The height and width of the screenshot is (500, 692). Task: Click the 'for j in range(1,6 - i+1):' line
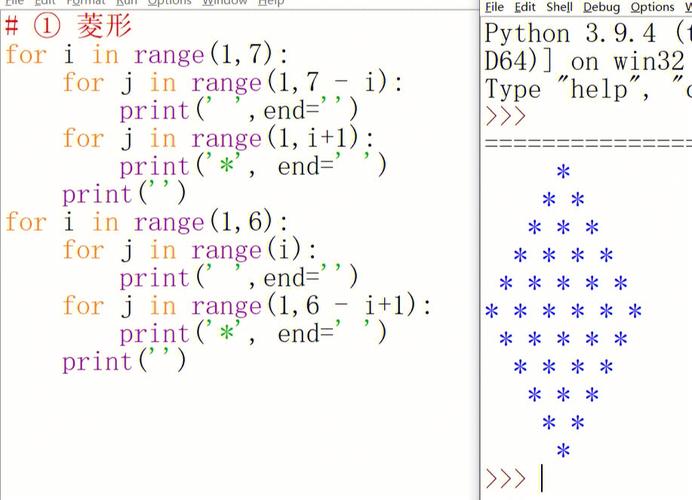pyautogui.click(x=246, y=305)
